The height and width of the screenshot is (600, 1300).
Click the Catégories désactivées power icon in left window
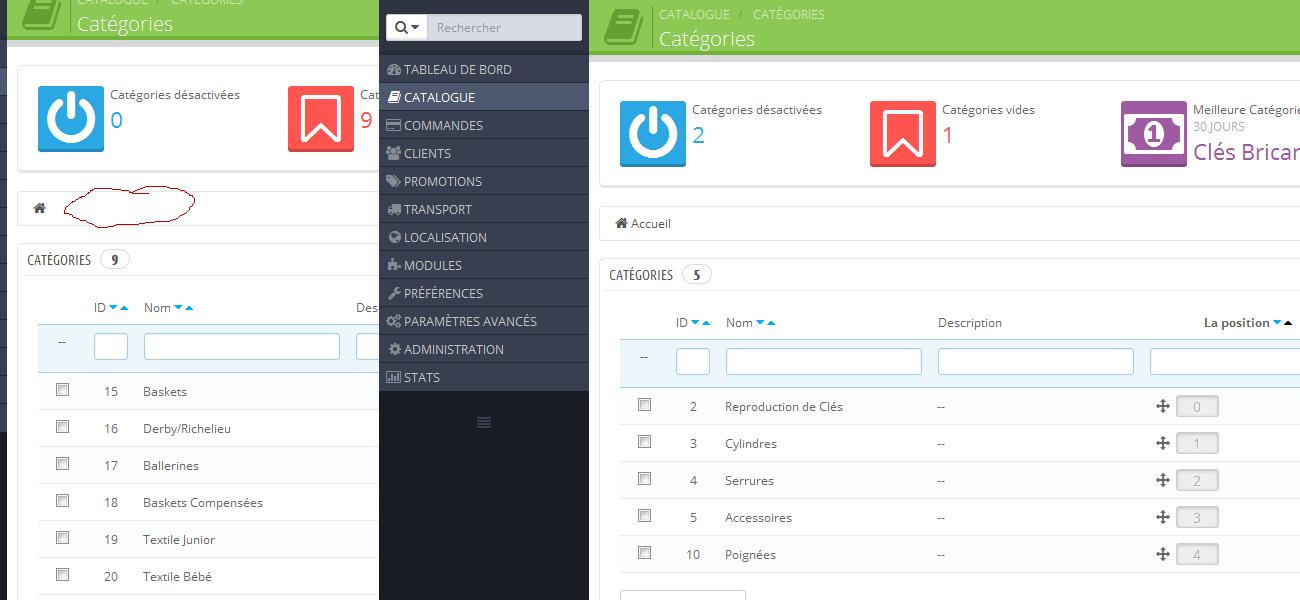tap(70, 118)
